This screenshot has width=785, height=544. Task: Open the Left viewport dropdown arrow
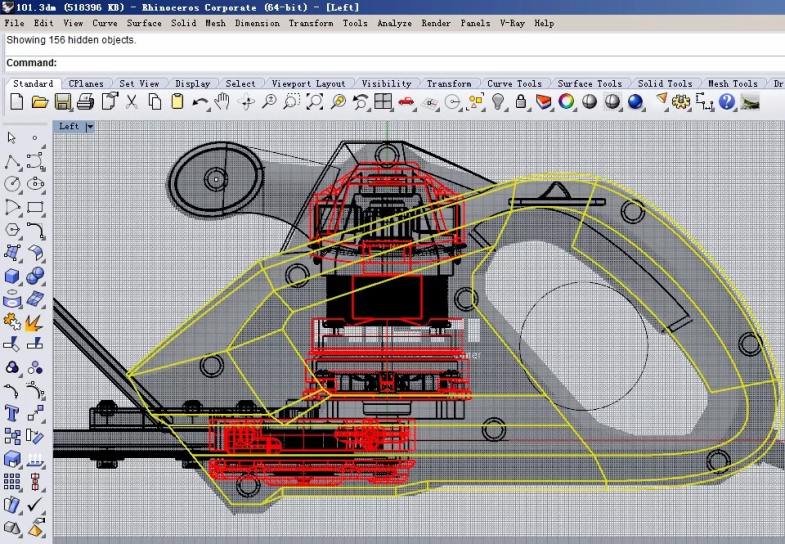tap(90, 127)
